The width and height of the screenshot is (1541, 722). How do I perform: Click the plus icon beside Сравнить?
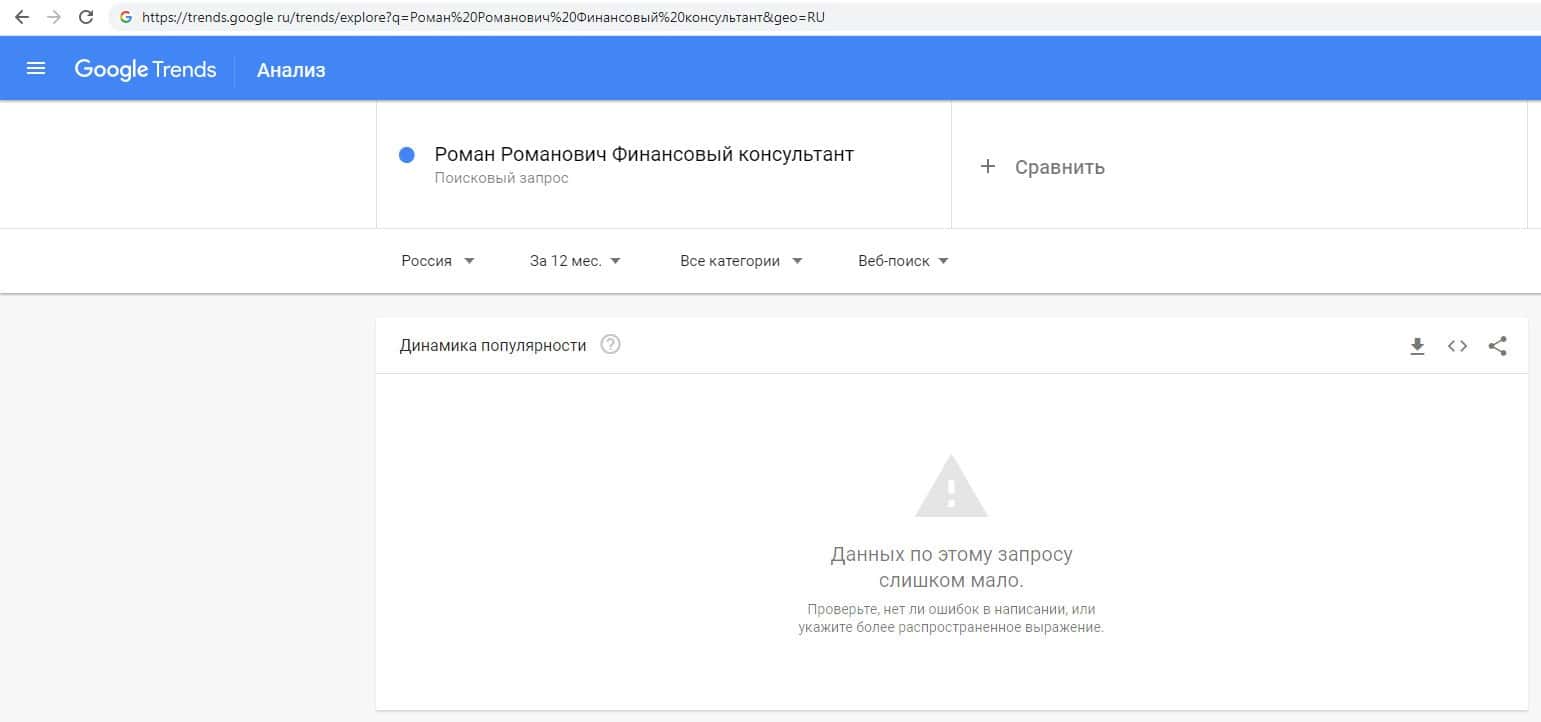click(988, 167)
